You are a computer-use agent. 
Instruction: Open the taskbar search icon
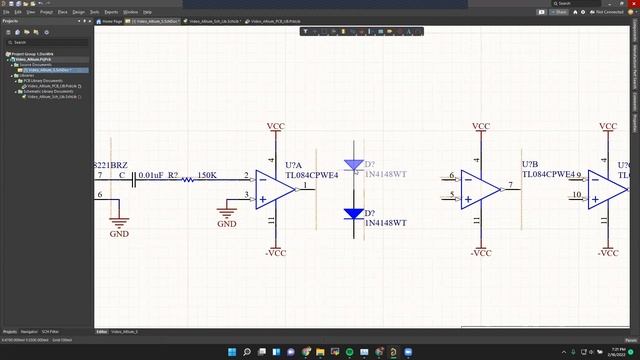pos(247,352)
